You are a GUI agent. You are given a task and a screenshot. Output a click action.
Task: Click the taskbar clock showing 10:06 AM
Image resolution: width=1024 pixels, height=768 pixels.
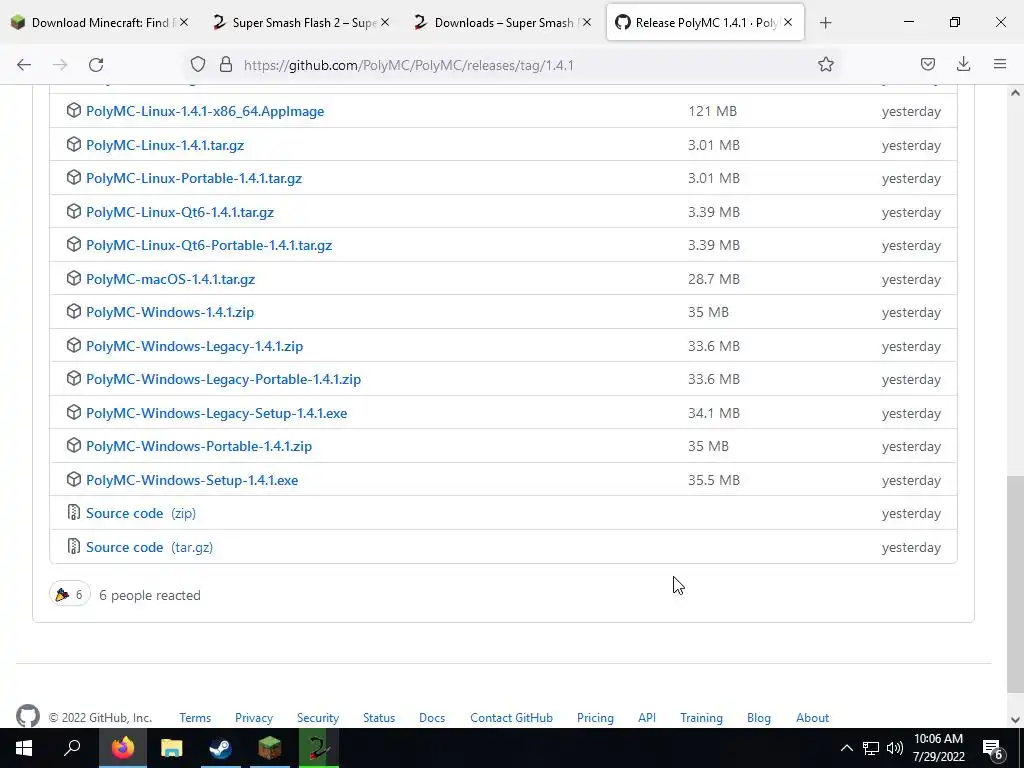[938, 748]
